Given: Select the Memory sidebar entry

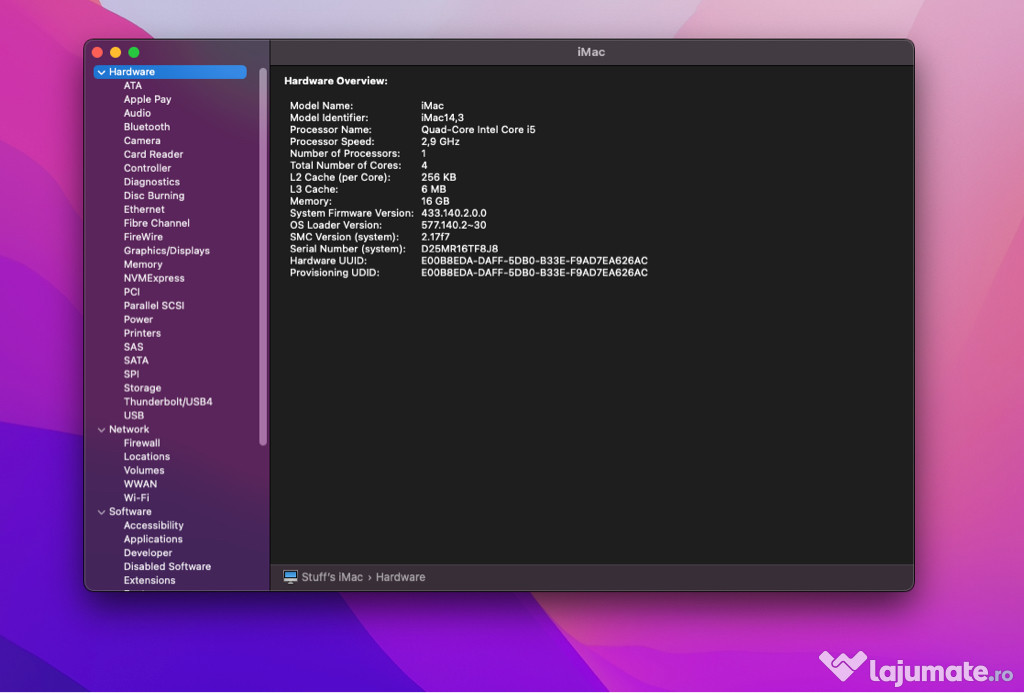Looking at the screenshot, I should (x=143, y=264).
